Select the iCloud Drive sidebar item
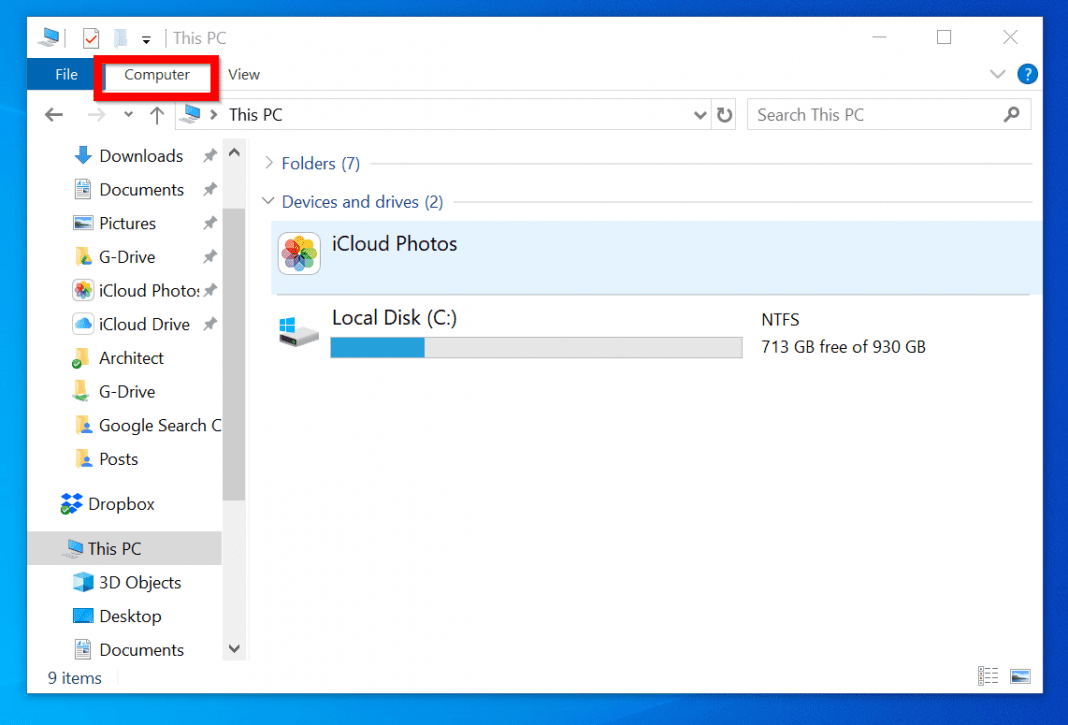 click(145, 324)
